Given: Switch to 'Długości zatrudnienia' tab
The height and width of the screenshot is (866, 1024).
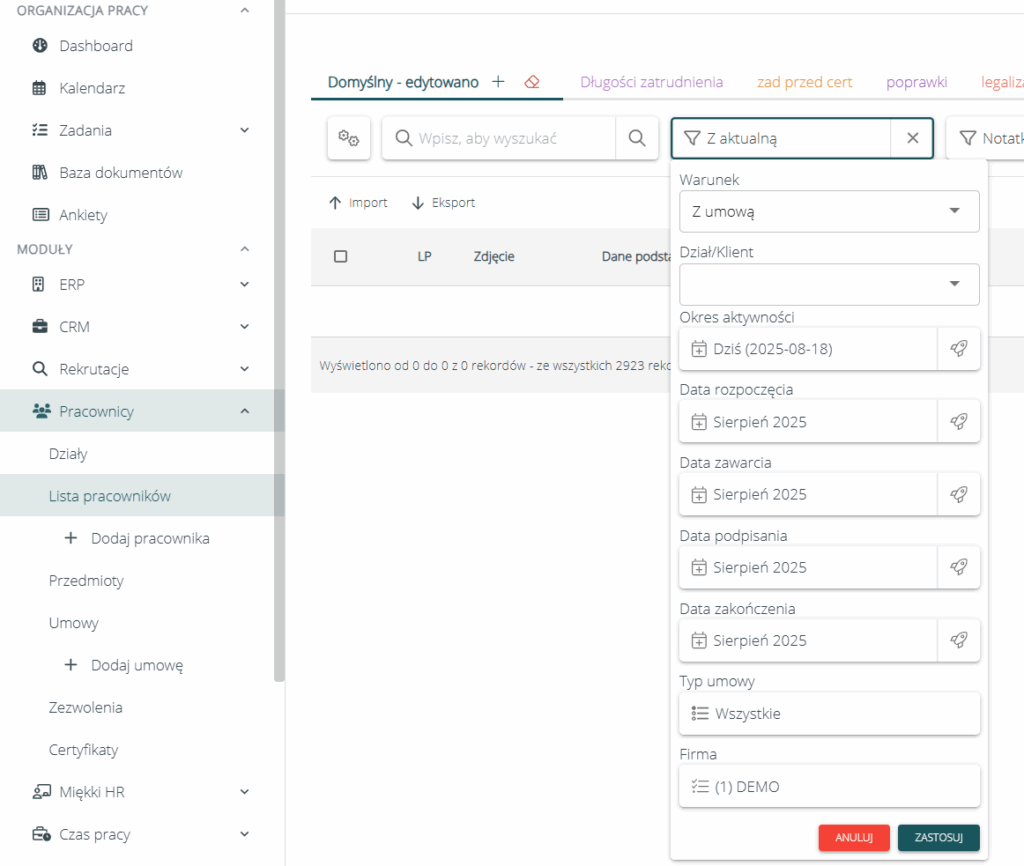Looking at the screenshot, I should tap(651, 82).
